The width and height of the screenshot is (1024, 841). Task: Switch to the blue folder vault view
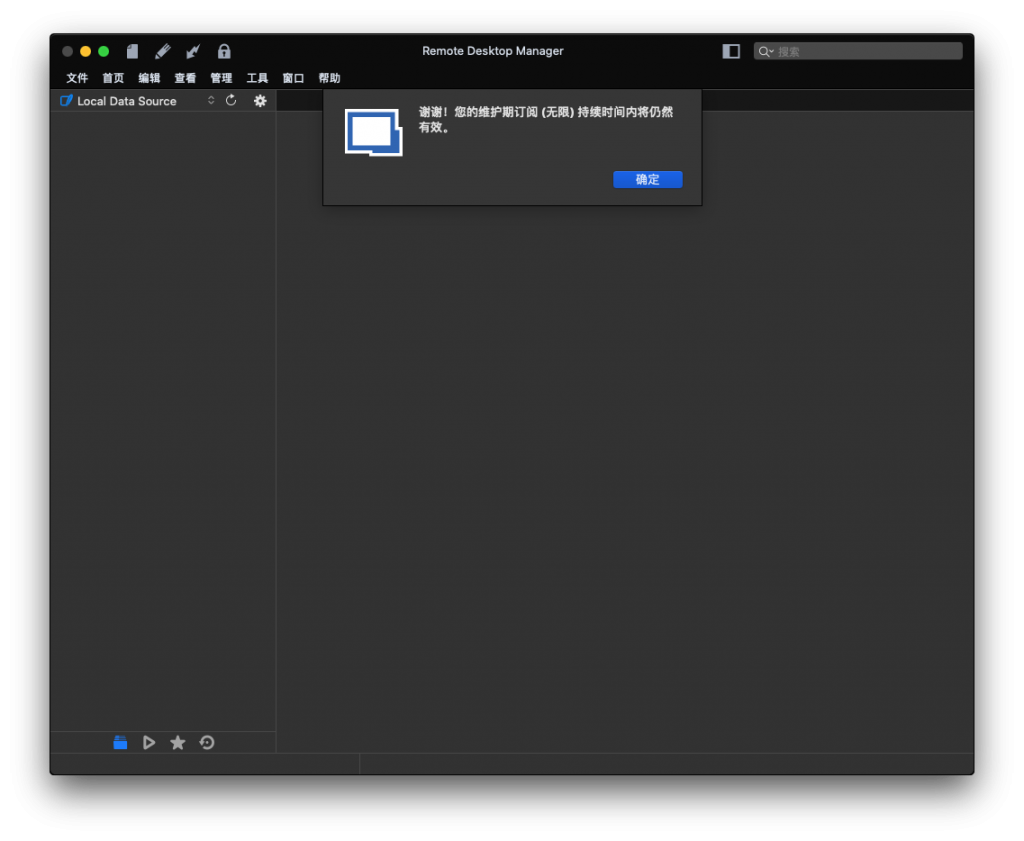[x=120, y=742]
